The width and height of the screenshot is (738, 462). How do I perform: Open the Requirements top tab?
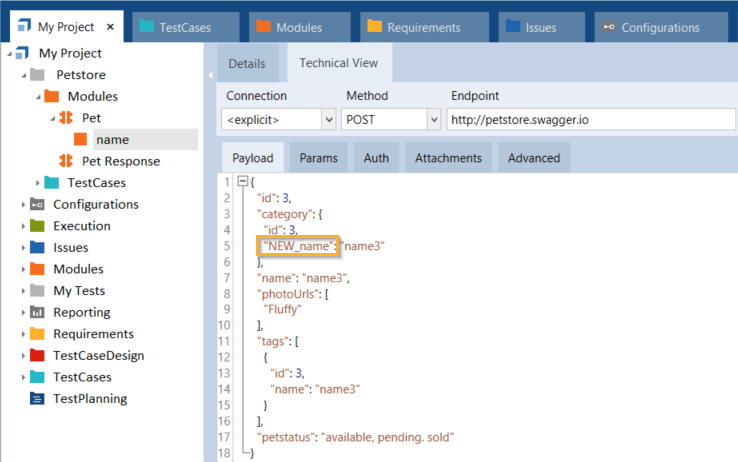pos(424,28)
